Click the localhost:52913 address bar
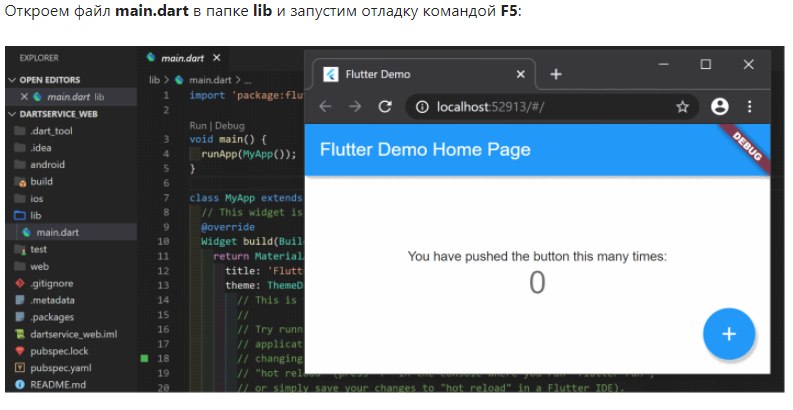 (552, 107)
